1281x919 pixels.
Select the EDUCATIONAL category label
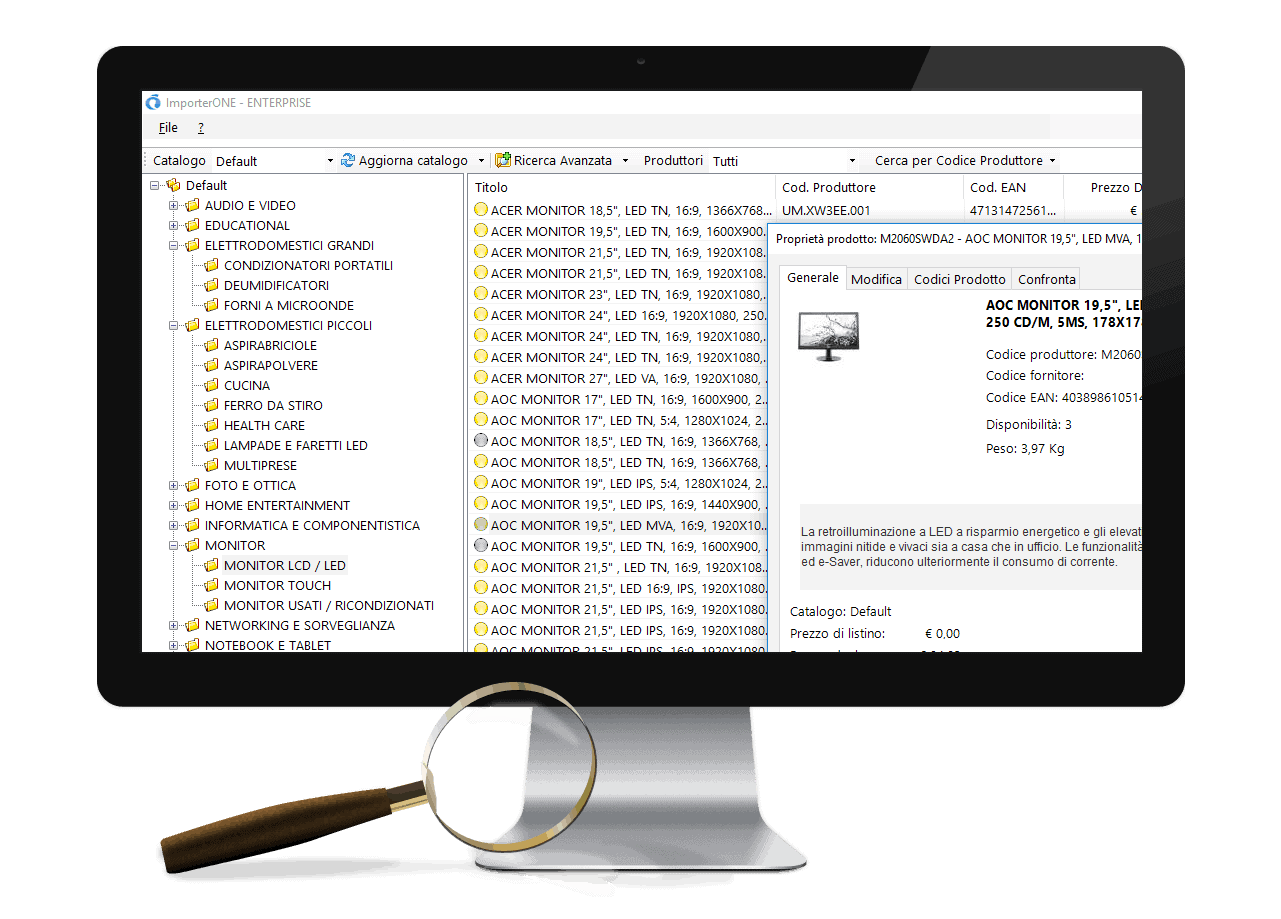[247, 225]
